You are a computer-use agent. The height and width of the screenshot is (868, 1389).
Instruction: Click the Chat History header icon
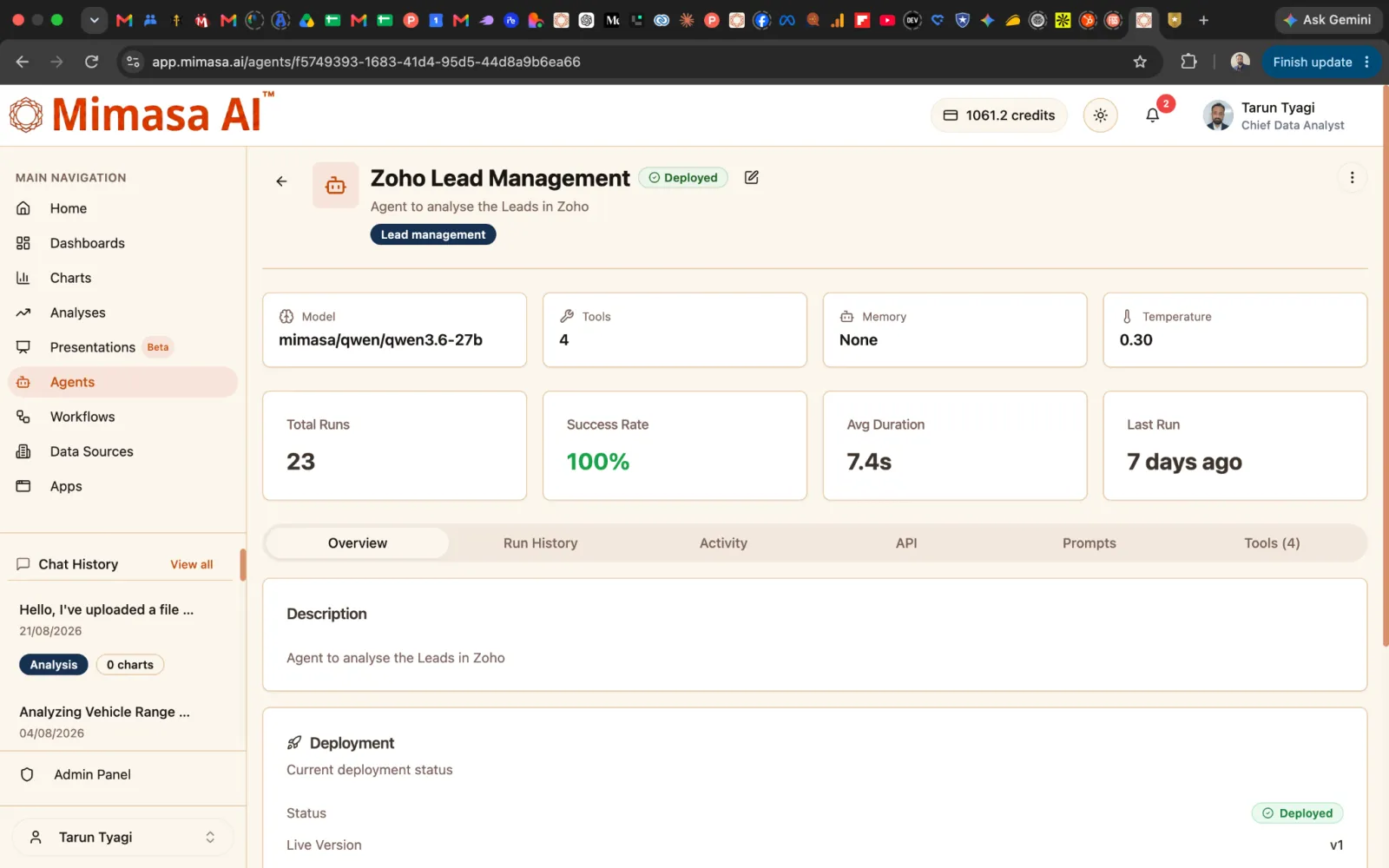pyautogui.click(x=23, y=564)
